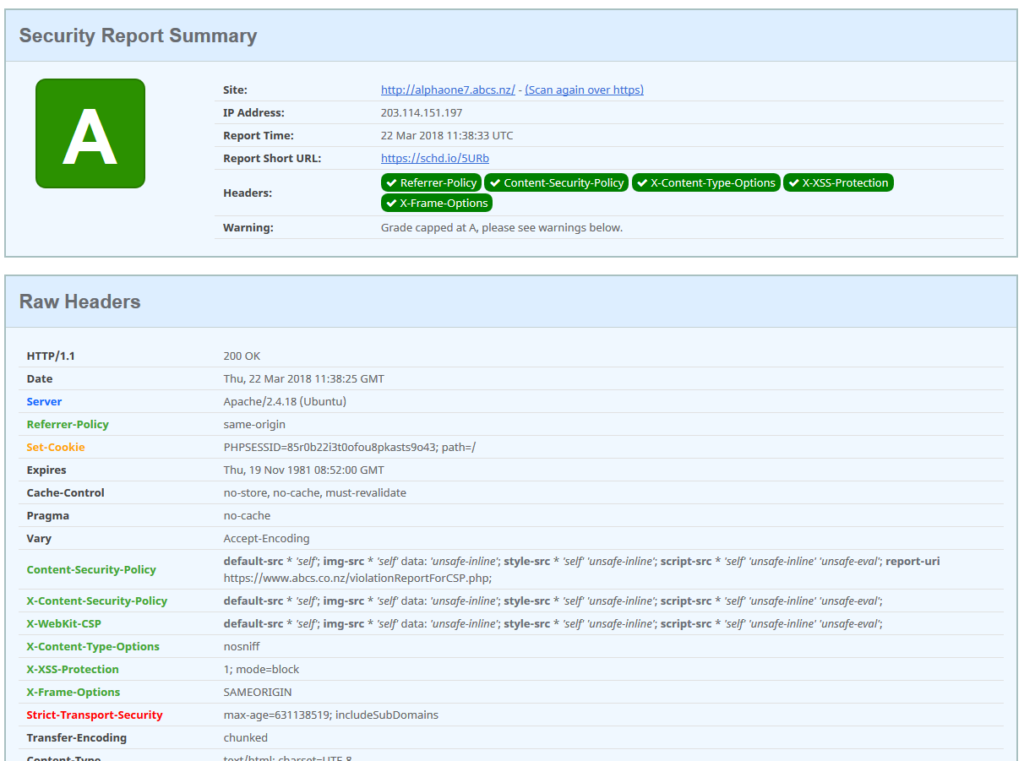1024x761 pixels.
Task: Click Referrer-Policy in the Raw Headers list
Action: tap(67, 425)
